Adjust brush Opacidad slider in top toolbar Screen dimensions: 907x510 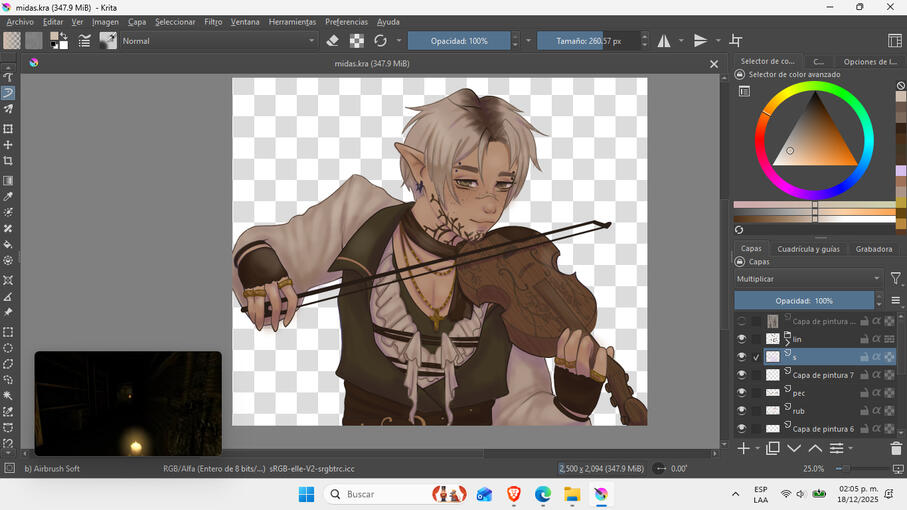click(x=459, y=40)
